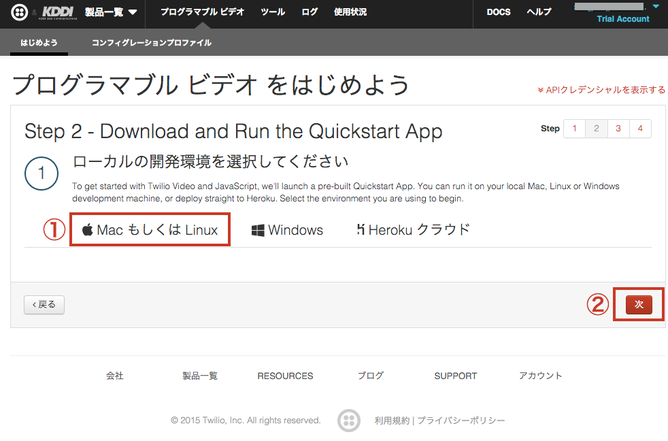
Task: Open プライバシーポリシー link
Action: 461,421
